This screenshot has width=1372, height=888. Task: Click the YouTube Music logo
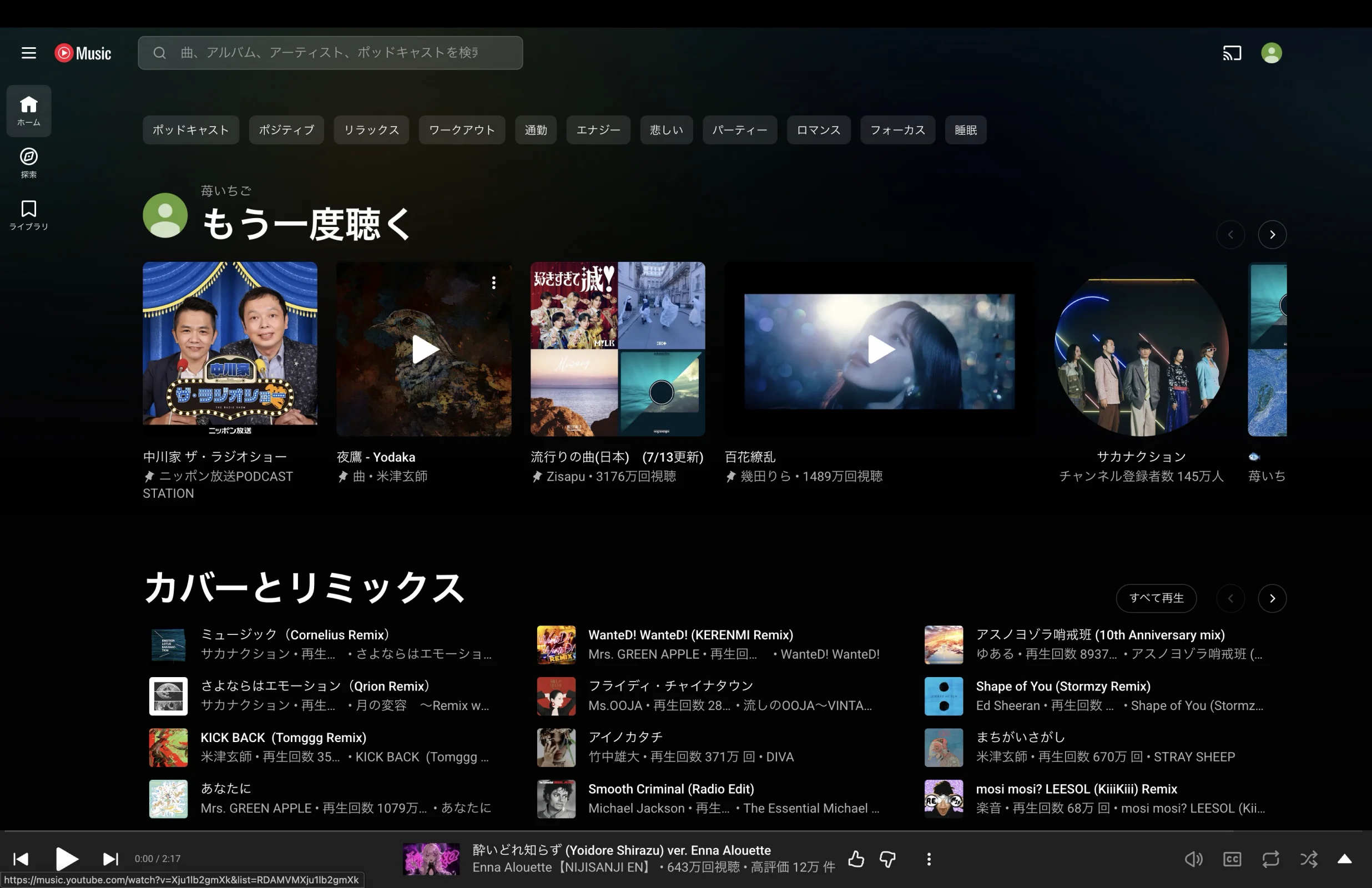pos(83,53)
